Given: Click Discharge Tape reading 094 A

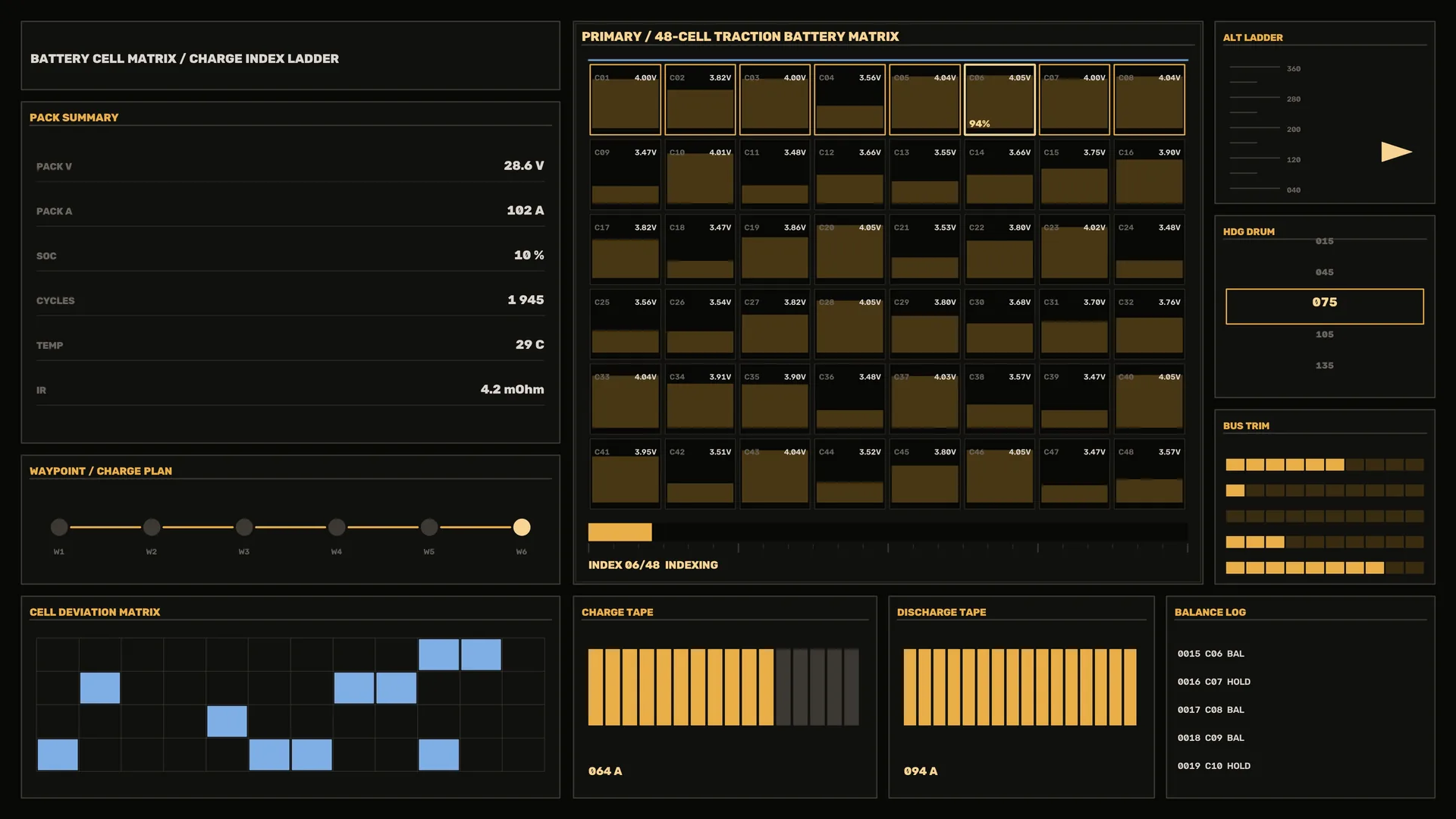Looking at the screenshot, I should pyautogui.click(x=921, y=771).
